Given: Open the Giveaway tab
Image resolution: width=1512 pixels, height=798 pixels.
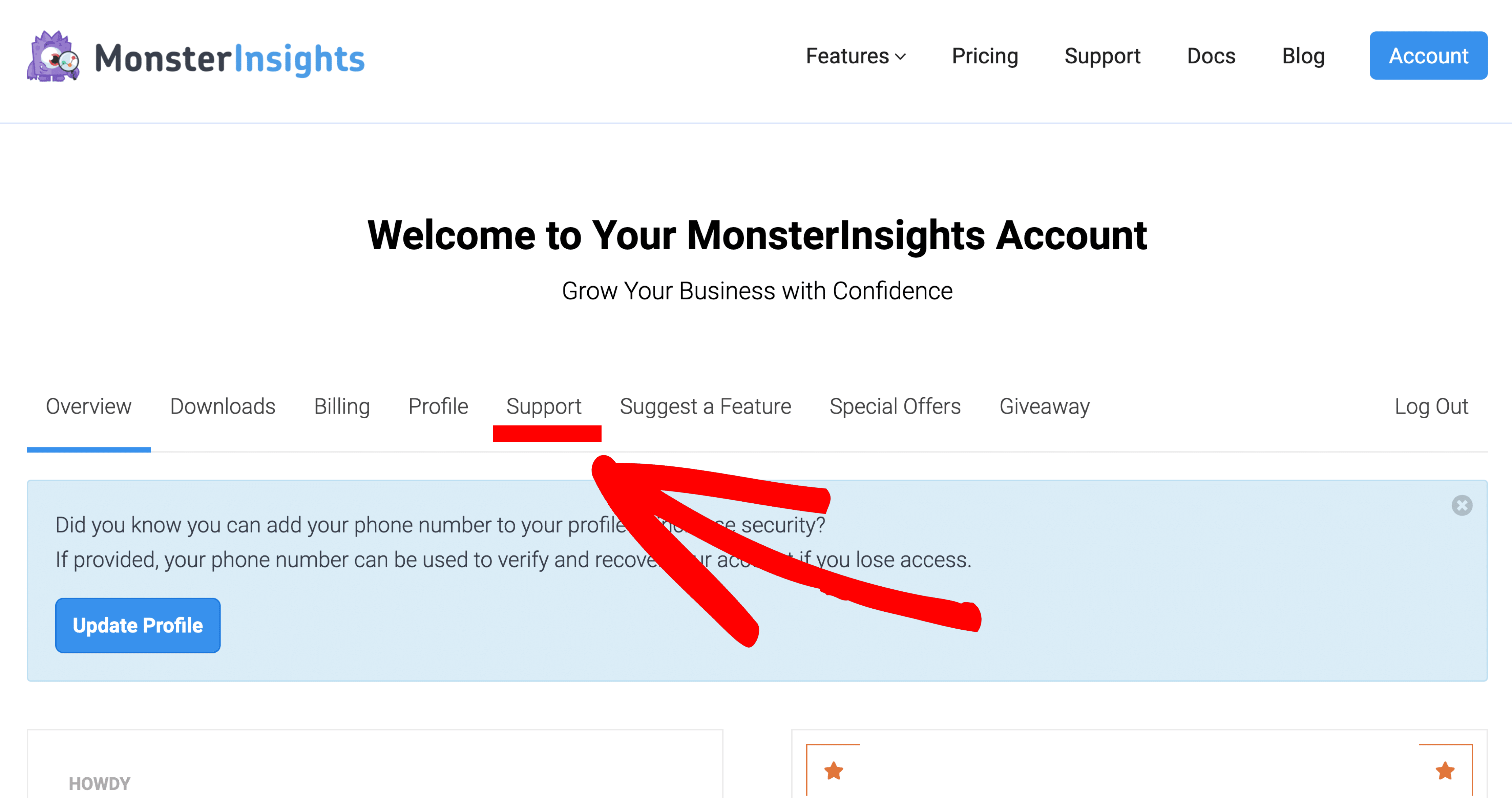Looking at the screenshot, I should tap(1044, 407).
